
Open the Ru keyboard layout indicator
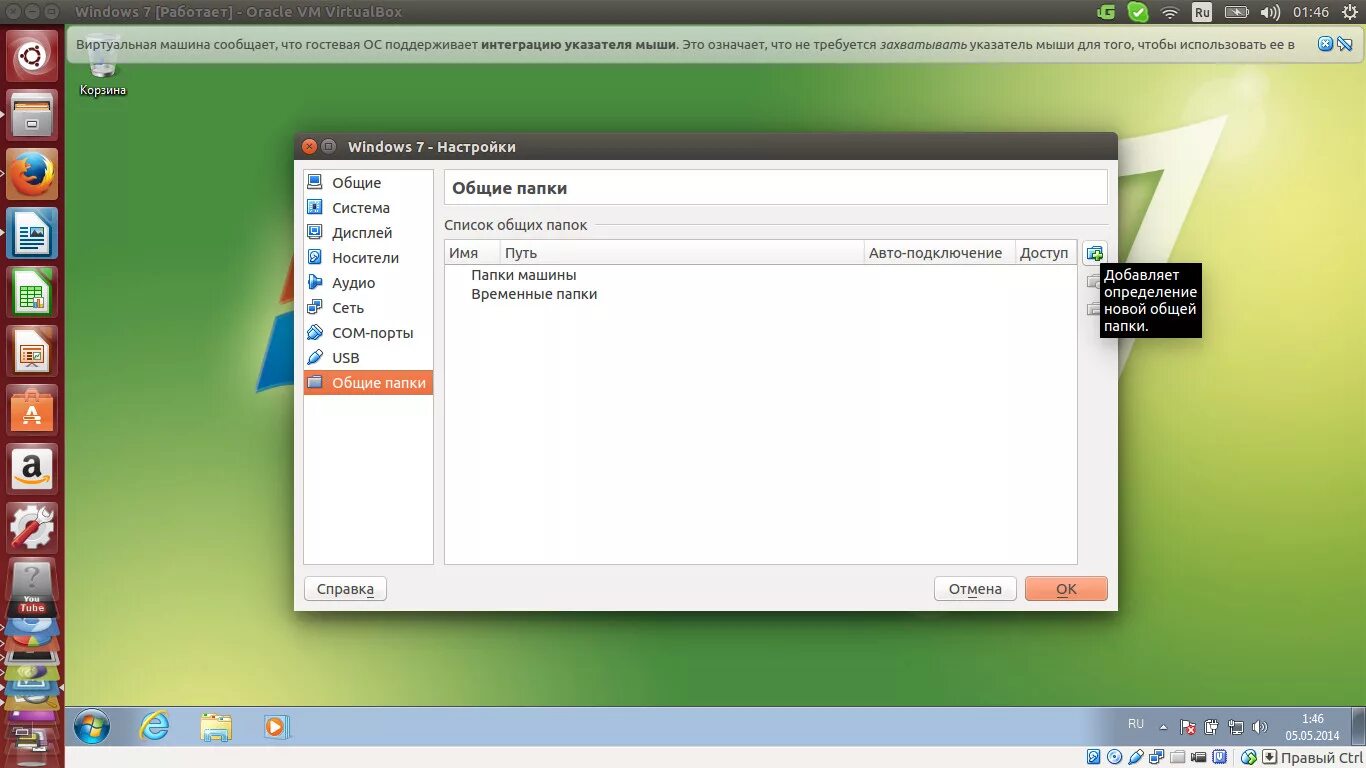[1202, 12]
